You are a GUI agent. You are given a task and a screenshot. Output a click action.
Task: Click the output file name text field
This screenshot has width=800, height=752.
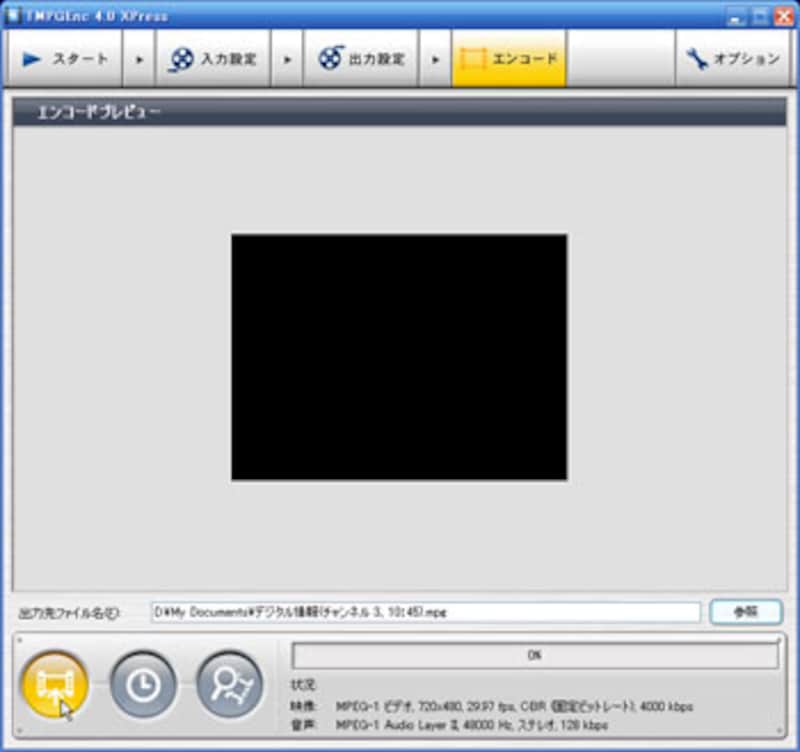point(426,612)
